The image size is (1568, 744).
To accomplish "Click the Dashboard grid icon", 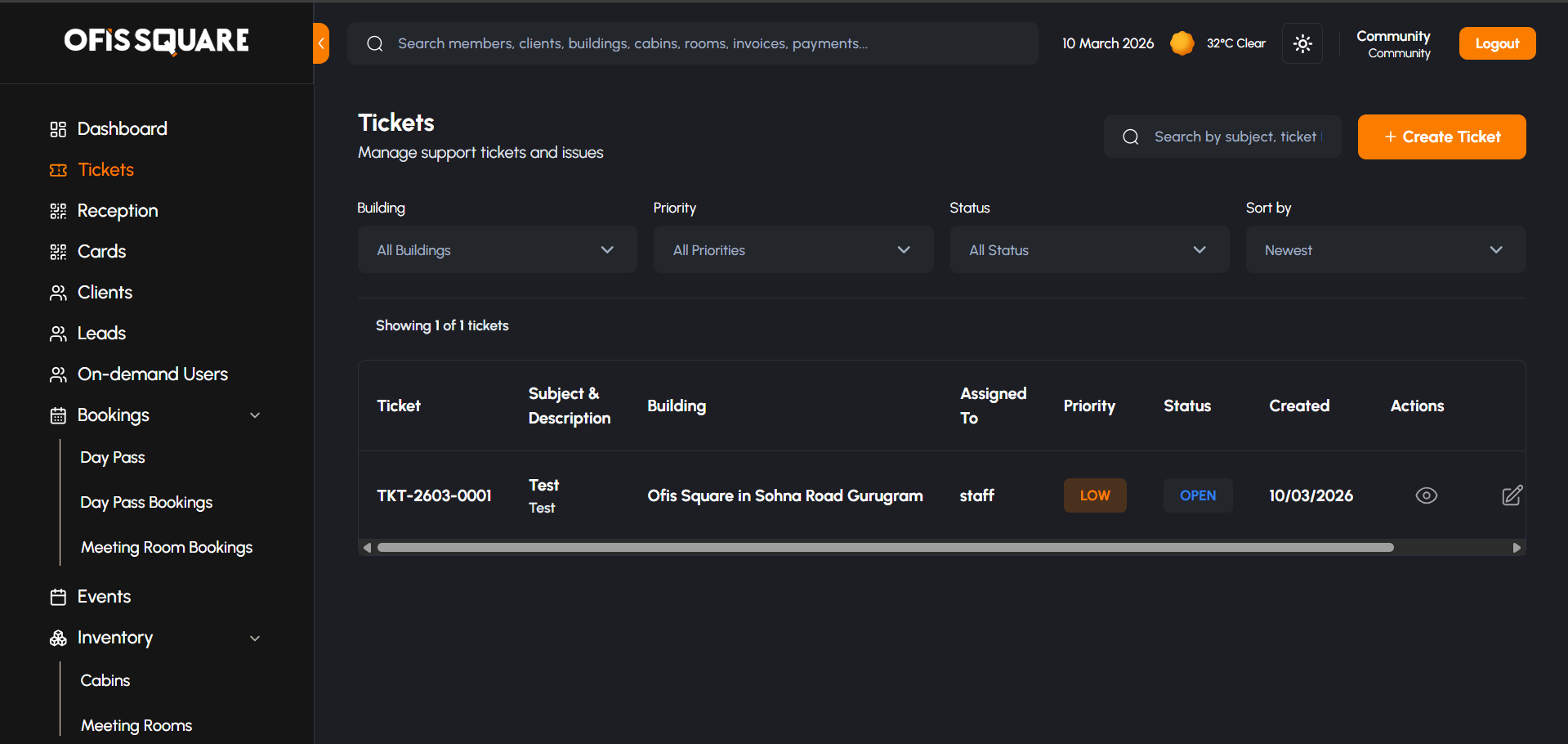I will (x=58, y=129).
